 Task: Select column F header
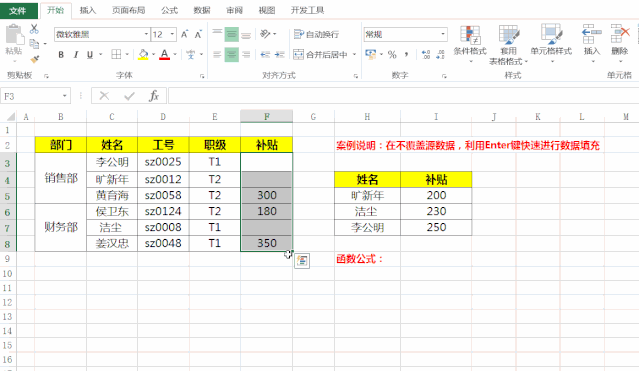click(x=267, y=117)
